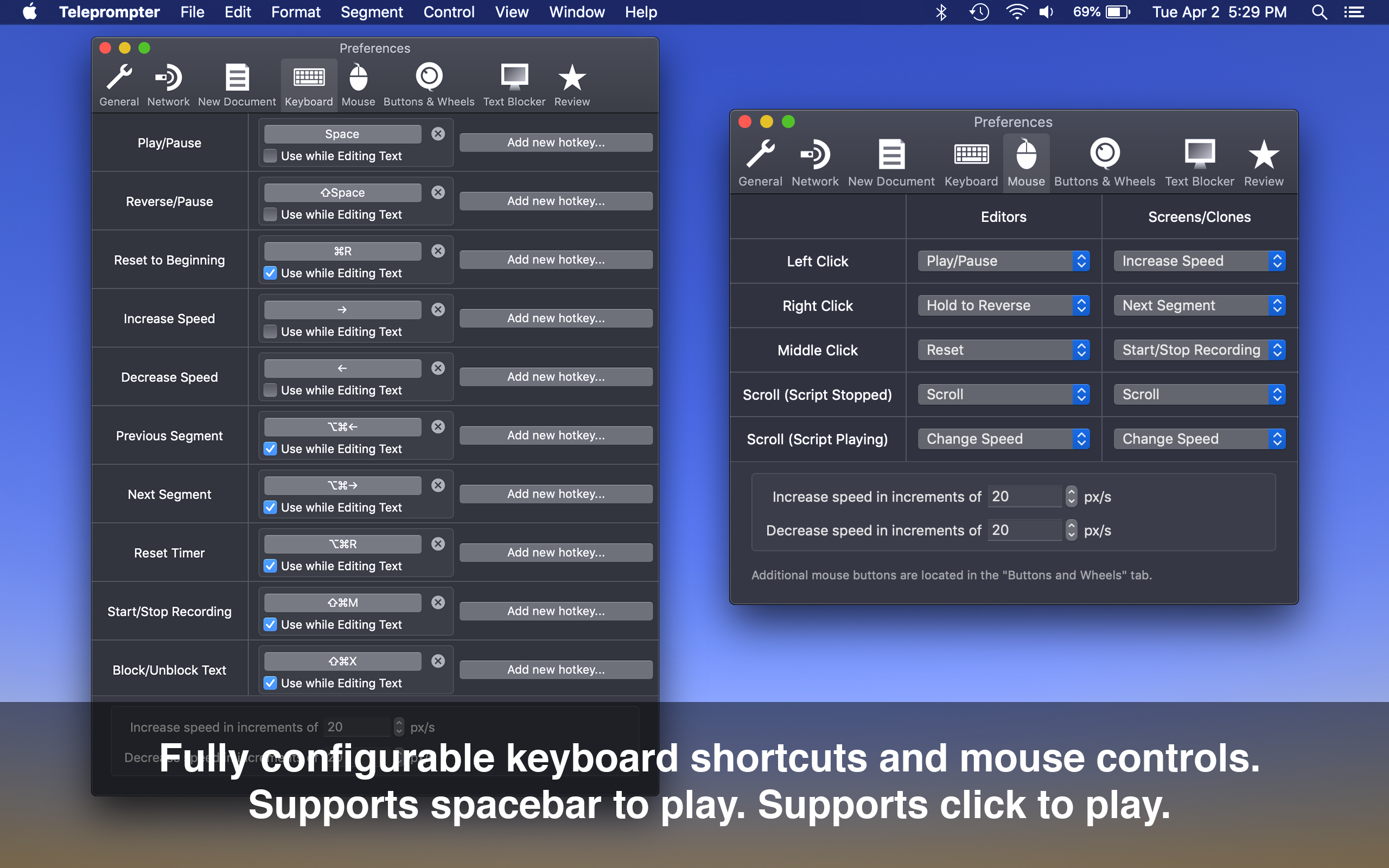Open General wrench icon in left Preferences window
The image size is (1389, 868).
pos(119,85)
